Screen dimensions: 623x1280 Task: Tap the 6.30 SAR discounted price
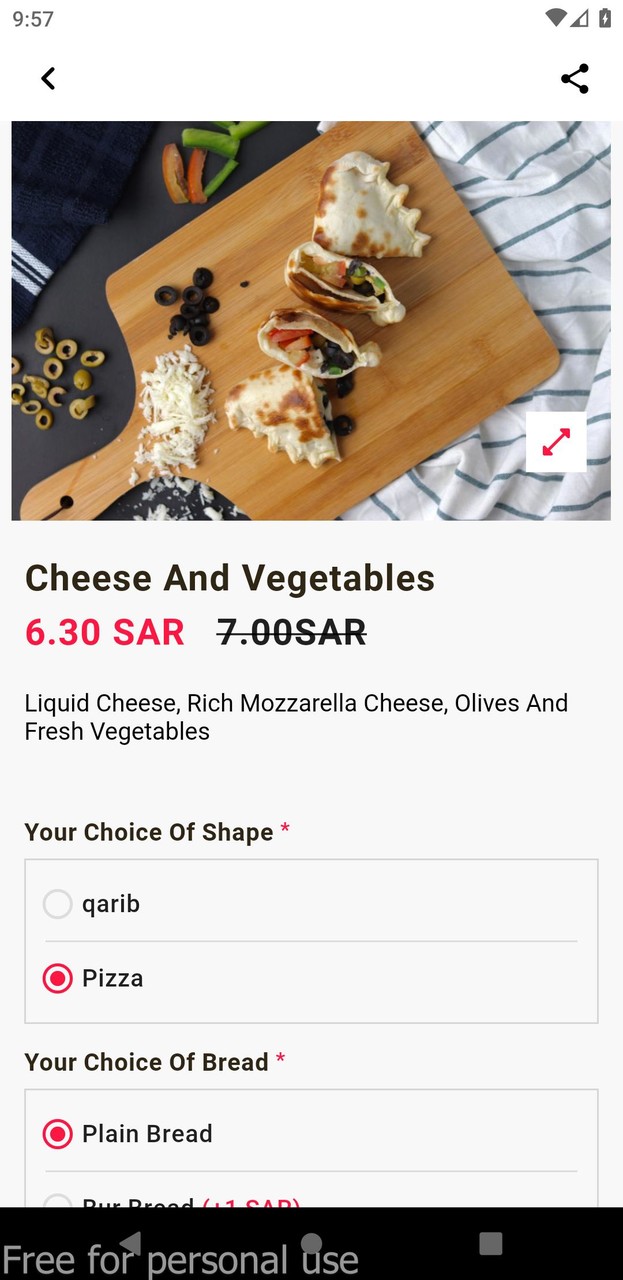(105, 632)
